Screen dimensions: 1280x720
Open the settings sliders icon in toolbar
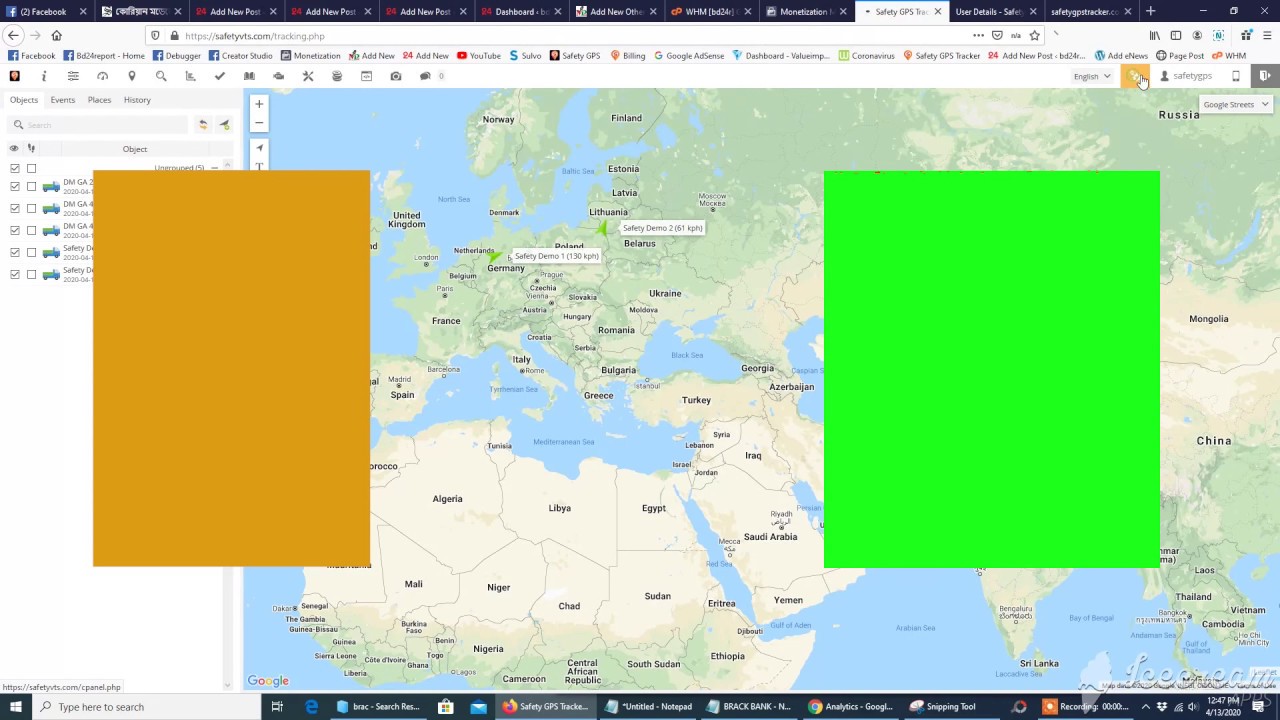[73, 76]
